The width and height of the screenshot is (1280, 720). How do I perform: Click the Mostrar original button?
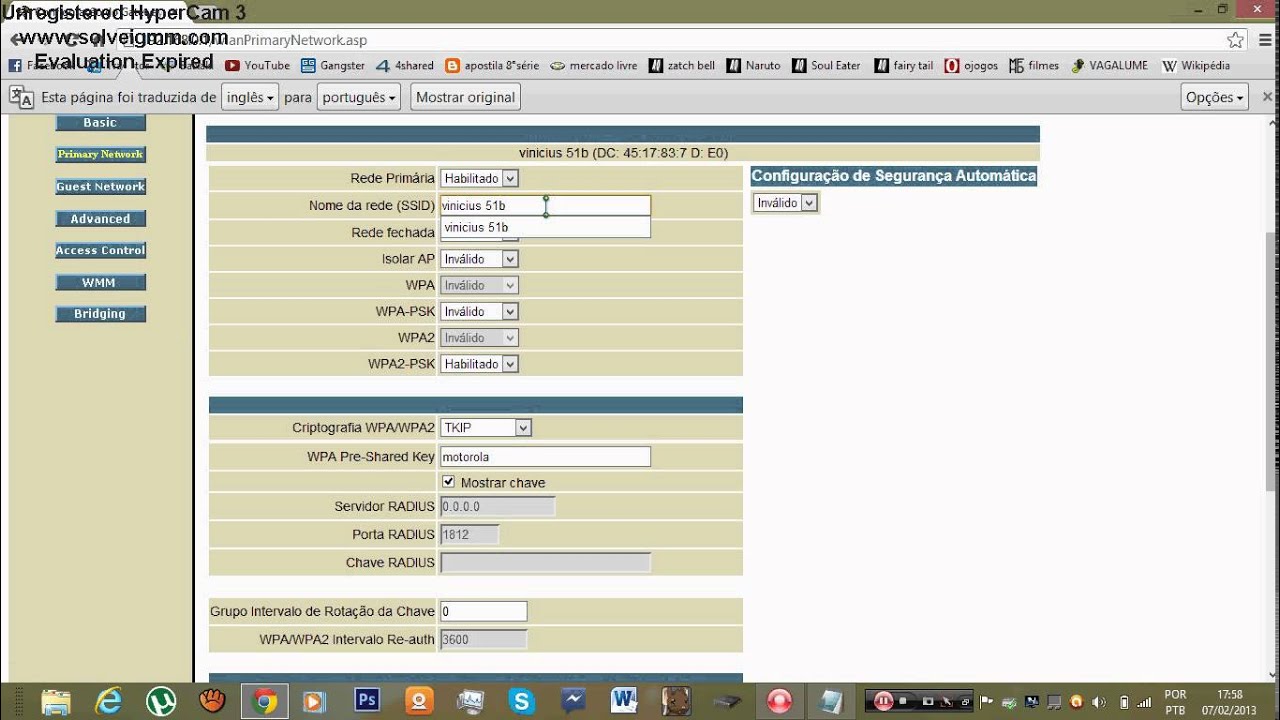tap(465, 97)
